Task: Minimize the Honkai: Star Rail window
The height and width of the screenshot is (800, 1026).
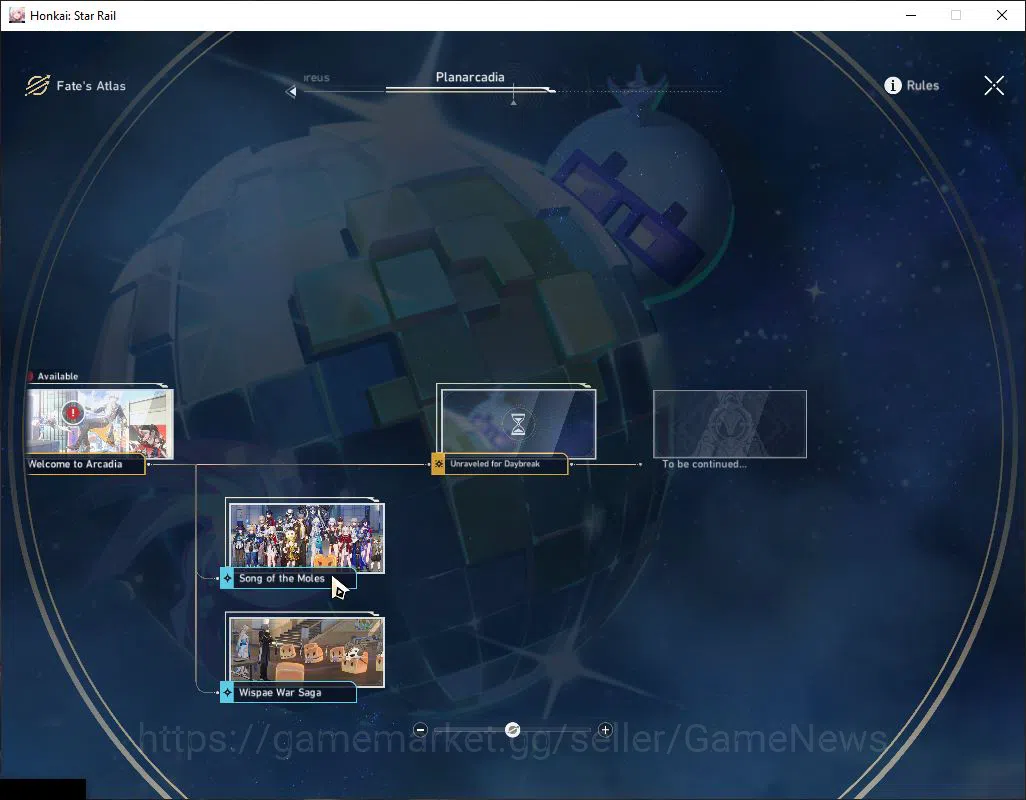Action: point(911,15)
